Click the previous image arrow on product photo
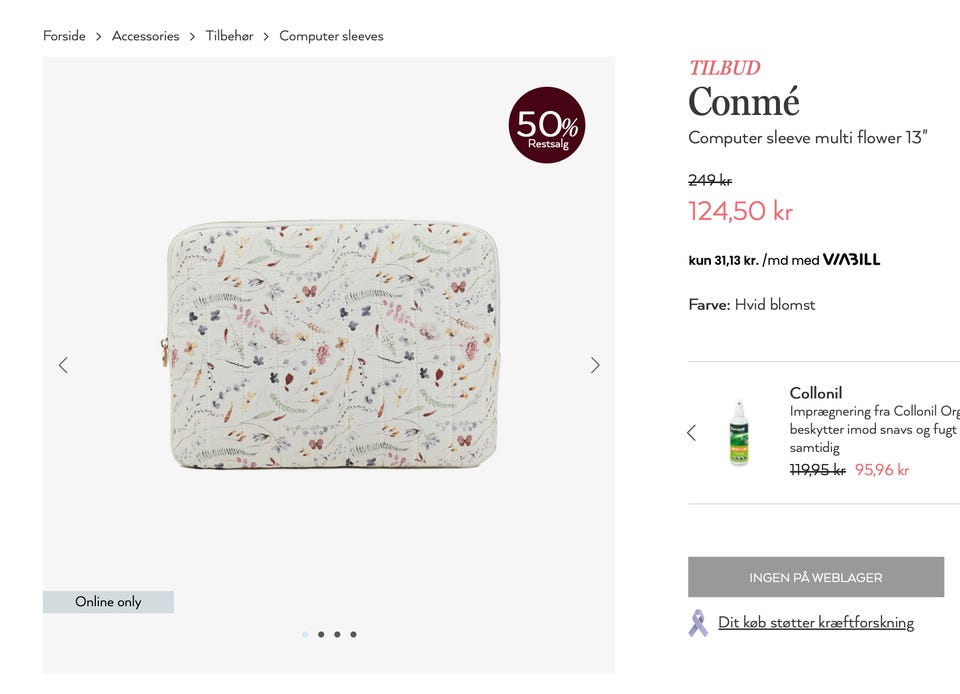This screenshot has height=694, width=960. pos(63,365)
